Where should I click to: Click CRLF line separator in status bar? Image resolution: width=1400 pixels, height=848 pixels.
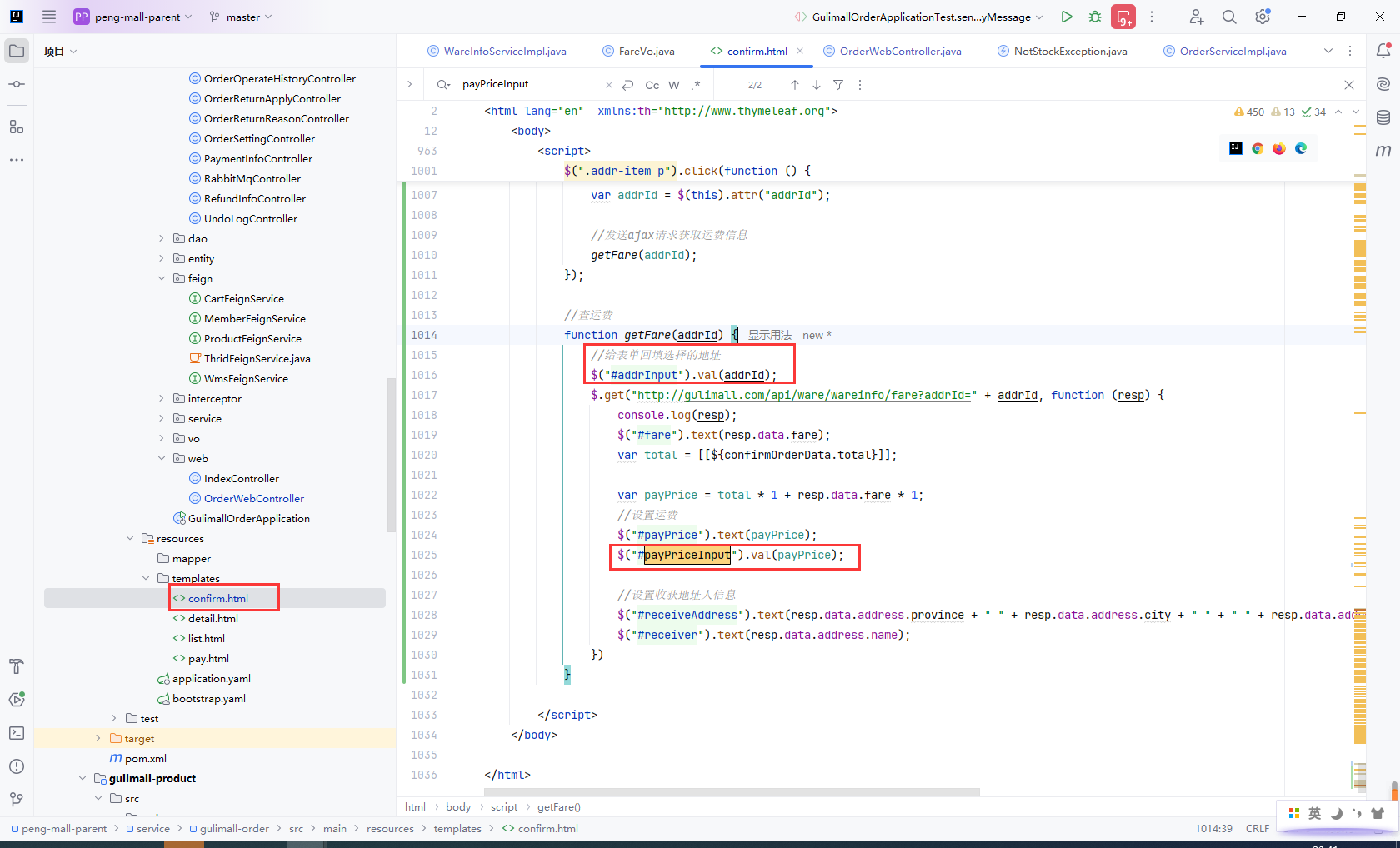pos(1257,828)
